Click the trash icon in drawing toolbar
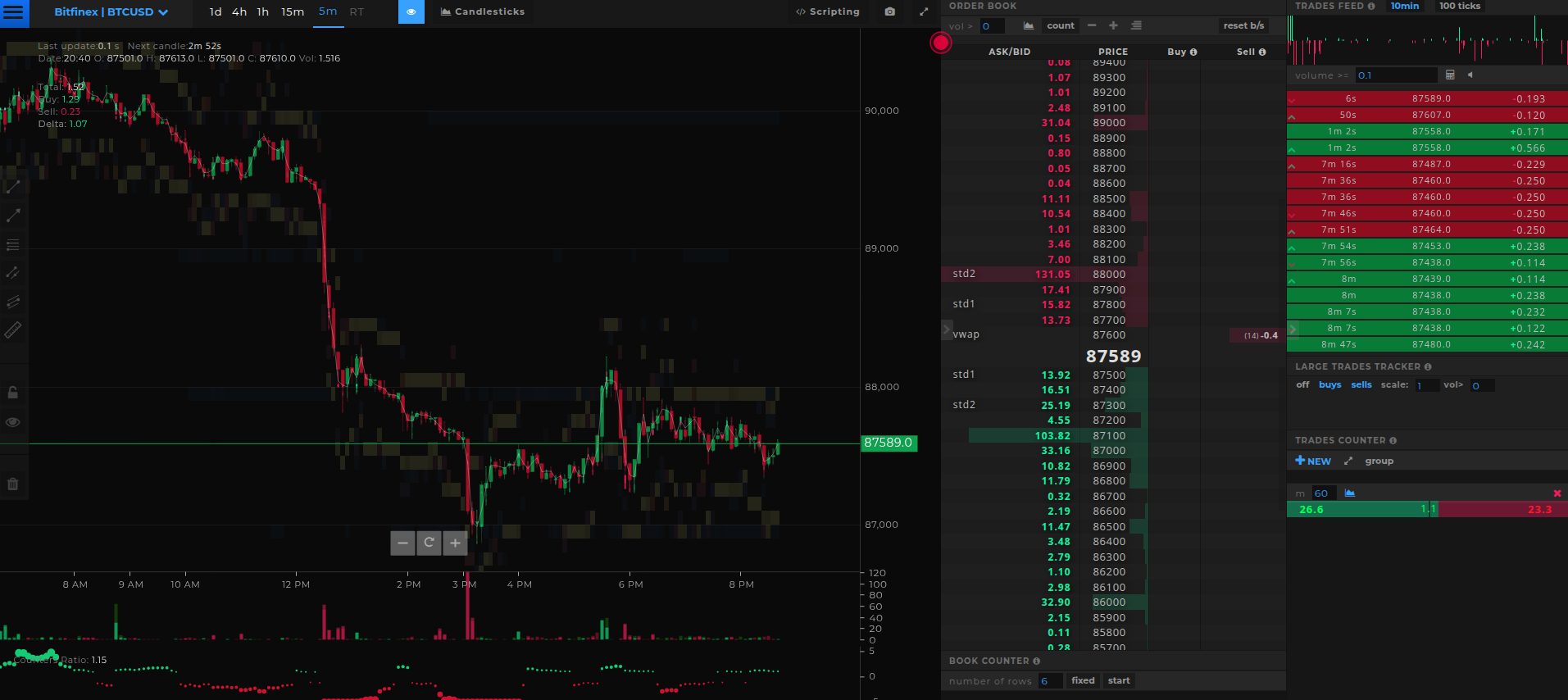1568x700 pixels. [13, 484]
